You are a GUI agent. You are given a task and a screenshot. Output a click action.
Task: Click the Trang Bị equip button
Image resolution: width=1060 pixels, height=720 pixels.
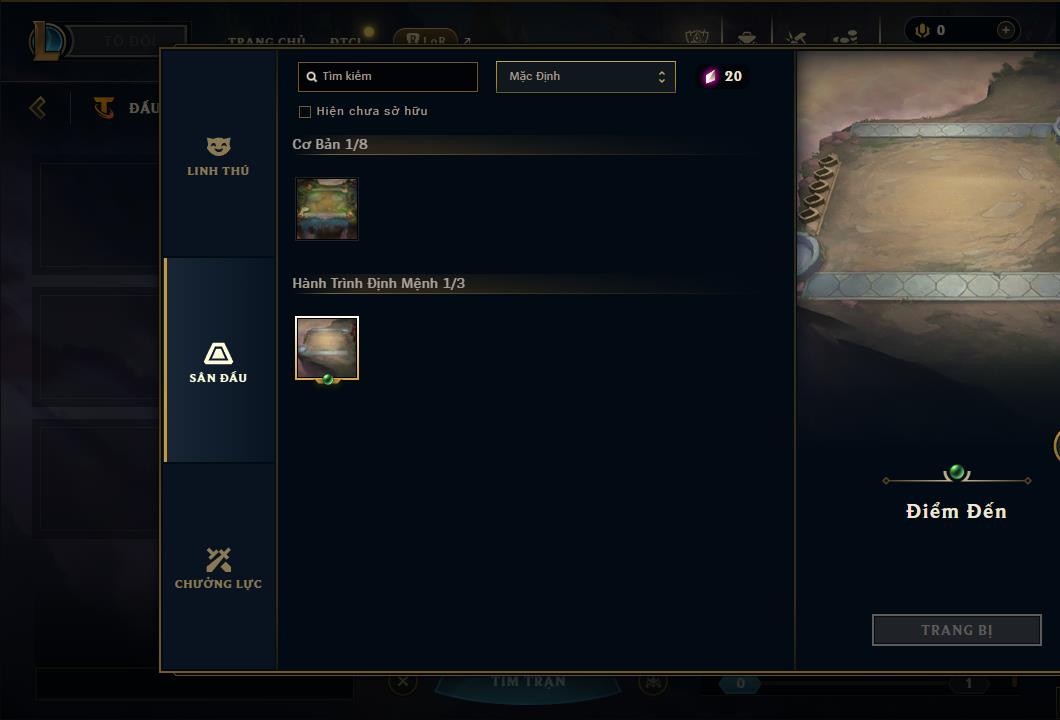[x=956, y=630]
